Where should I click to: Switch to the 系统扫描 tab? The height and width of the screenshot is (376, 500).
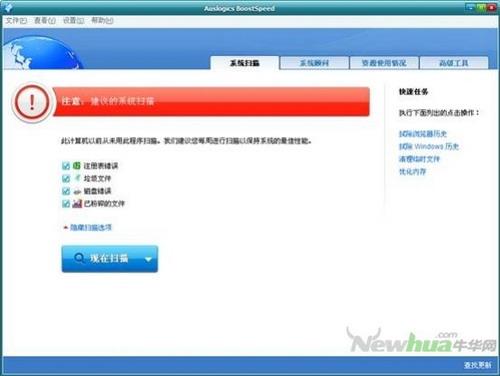[245, 63]
